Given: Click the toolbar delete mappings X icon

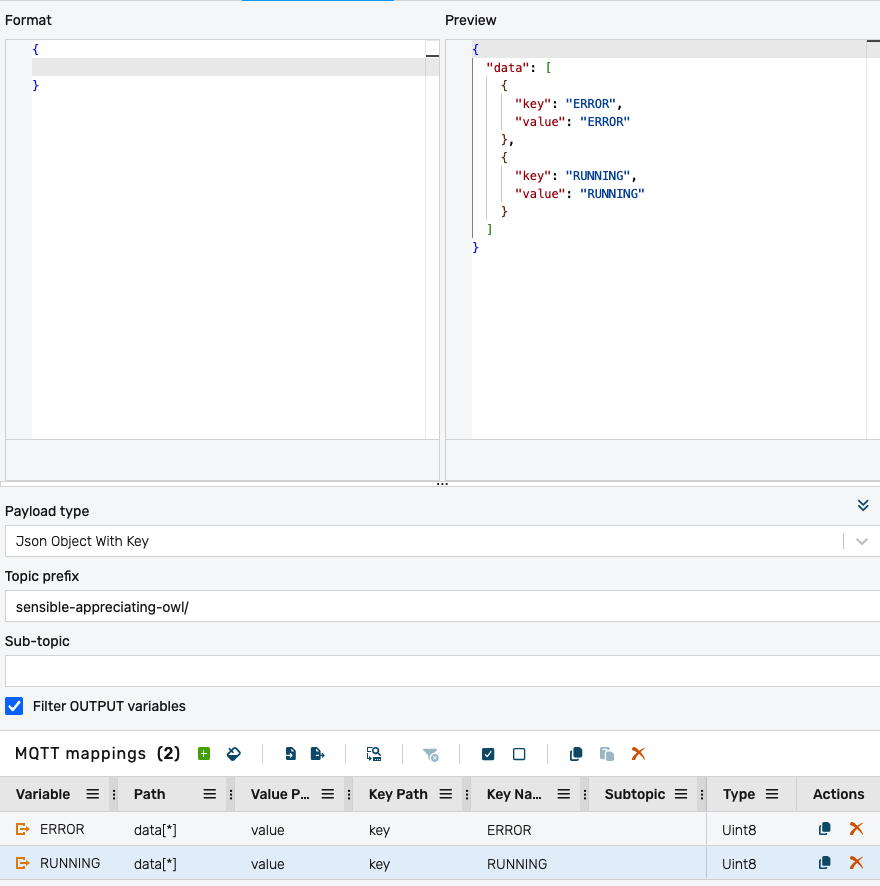Looking at the screenshot, I should point(638,754).
